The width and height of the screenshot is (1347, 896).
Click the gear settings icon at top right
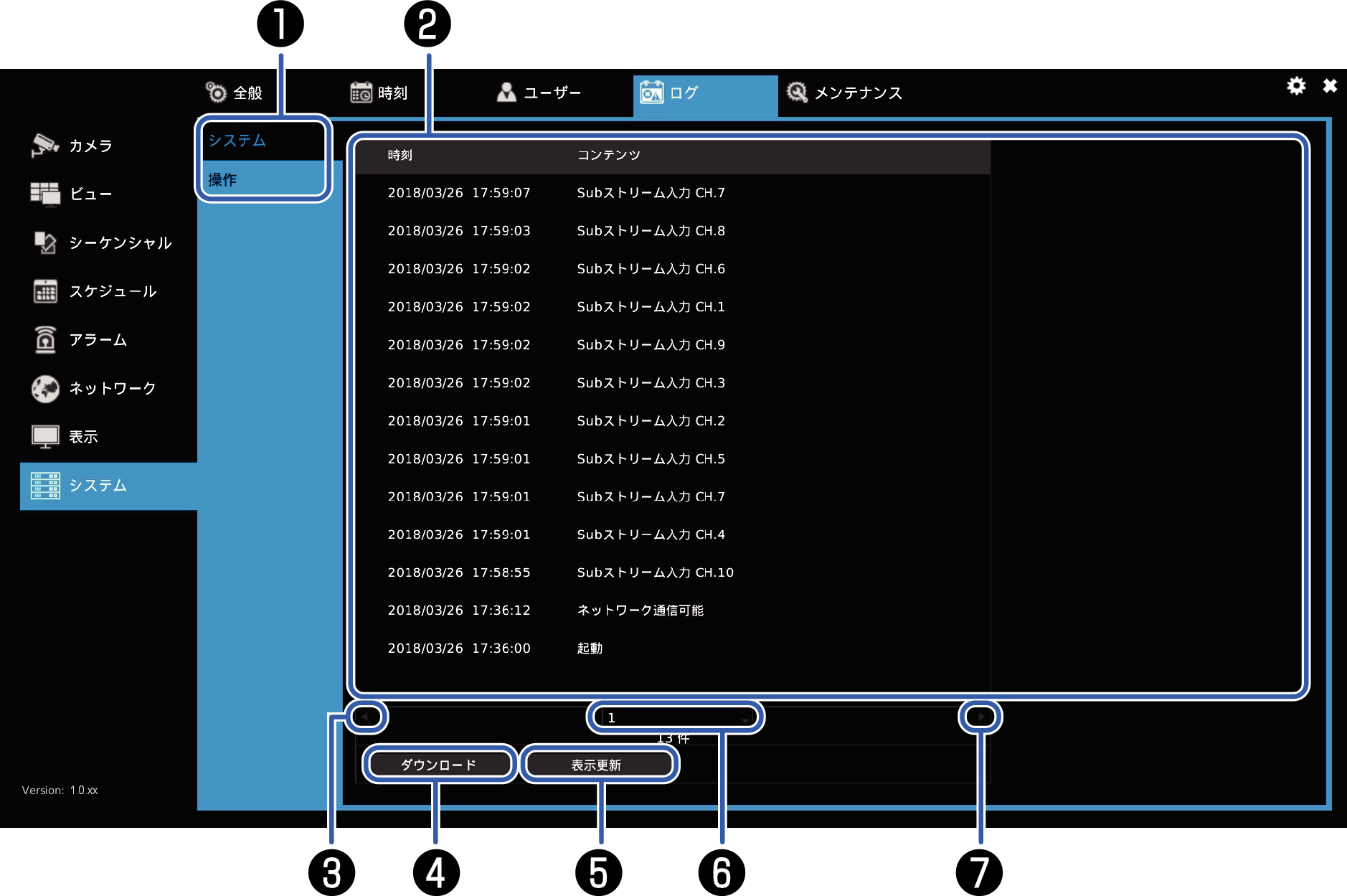pyautogui.click(x=1296, y=86)
